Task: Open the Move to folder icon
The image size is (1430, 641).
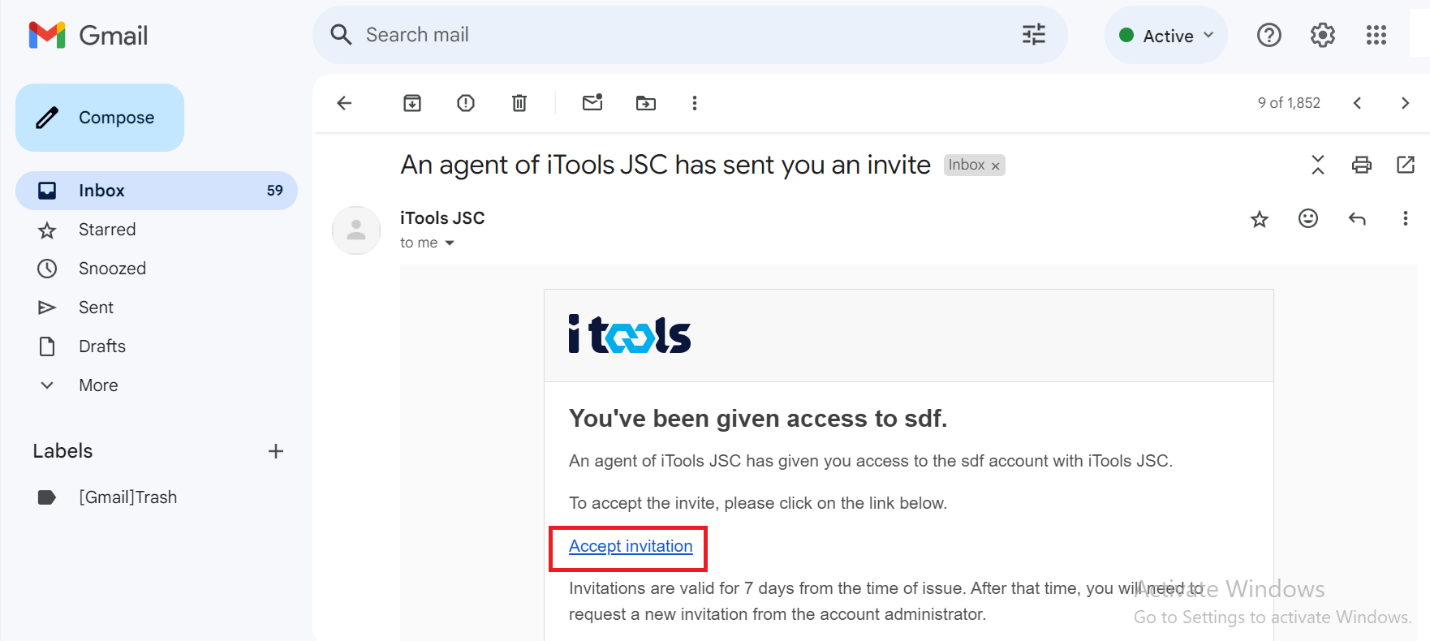Action: 646,103
